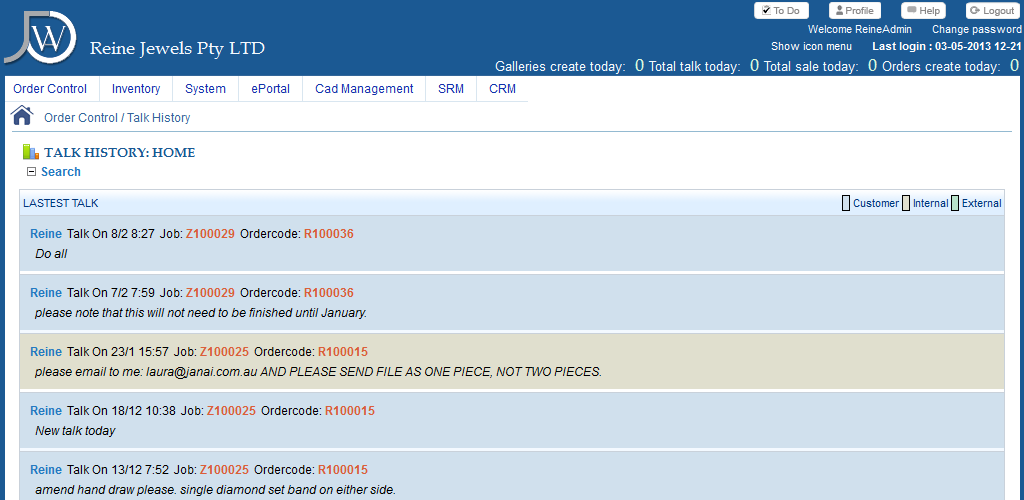Open job Z100025 in the 23/1 15:57 talk
Screen dimensions: 1024x500
tap(224, 352)
